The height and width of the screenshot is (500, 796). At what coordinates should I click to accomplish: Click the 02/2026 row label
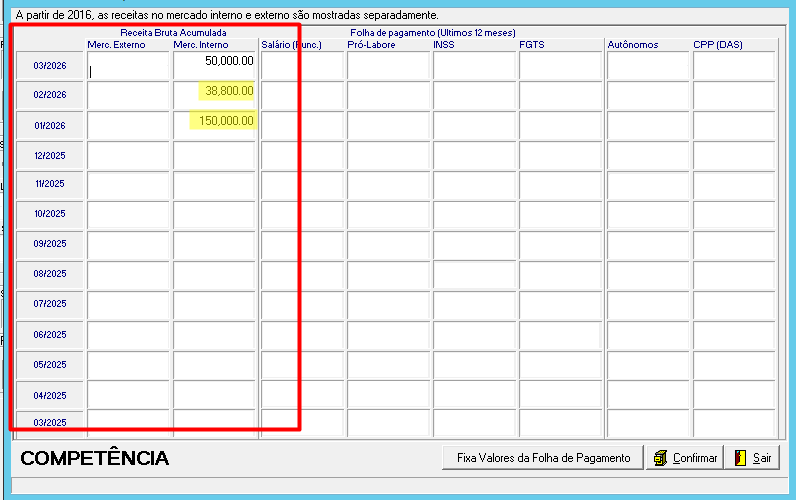50,95
